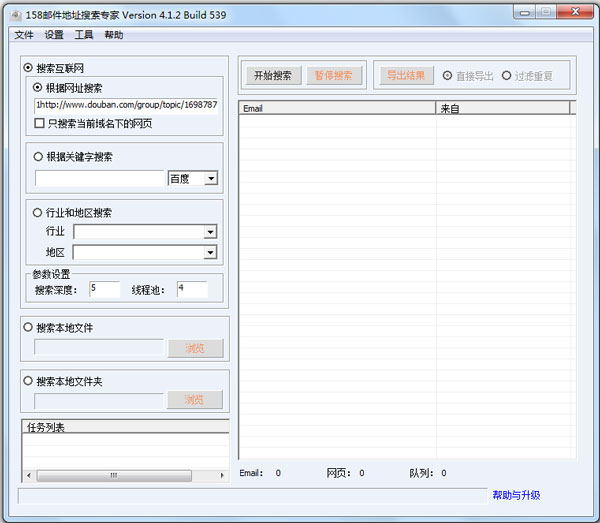Click the 开始搜索 button
The image size is (600, 523).
[273, 76]
